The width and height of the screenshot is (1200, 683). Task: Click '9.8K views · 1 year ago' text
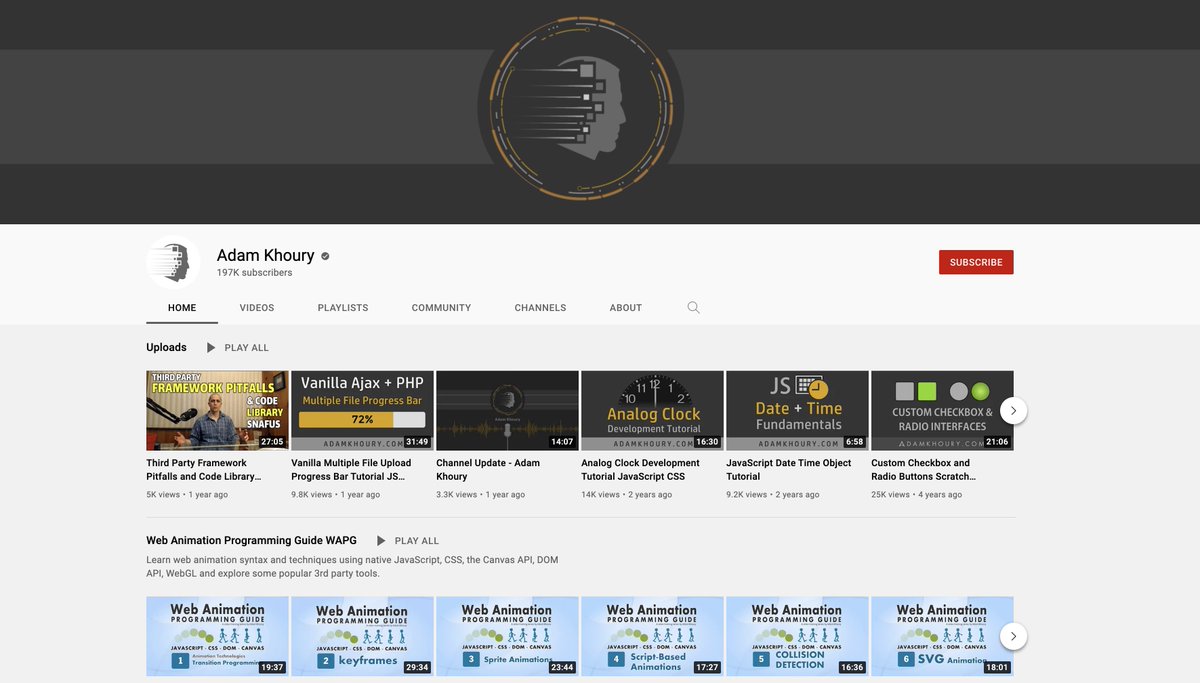click(336, 495)
